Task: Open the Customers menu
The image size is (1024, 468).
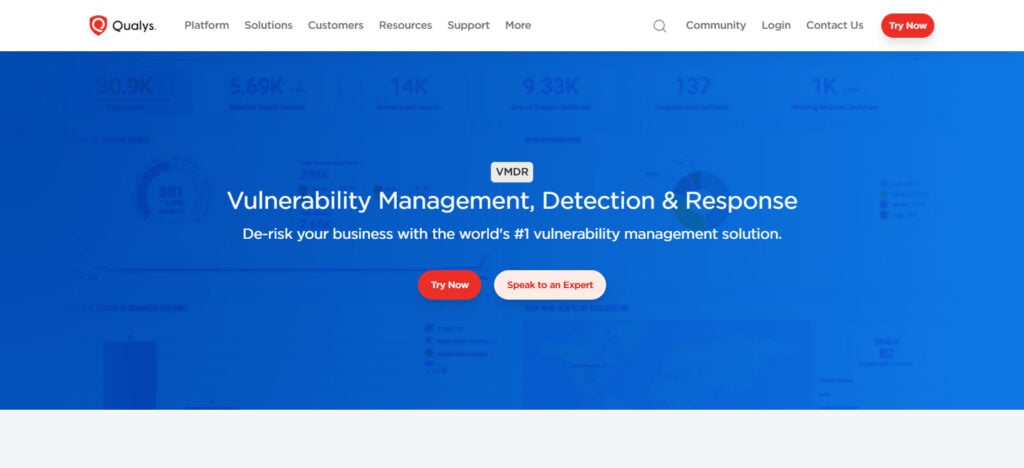Action: click(336, 25)
